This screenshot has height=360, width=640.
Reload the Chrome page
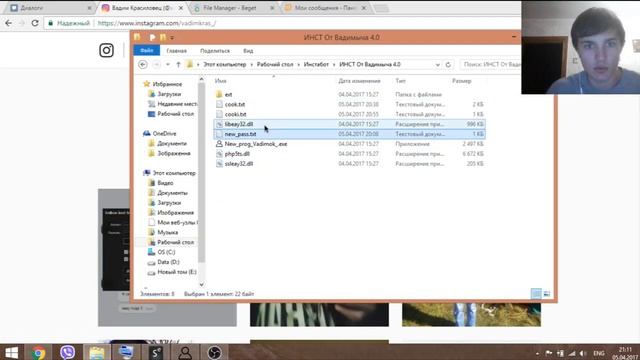(35, 23)
